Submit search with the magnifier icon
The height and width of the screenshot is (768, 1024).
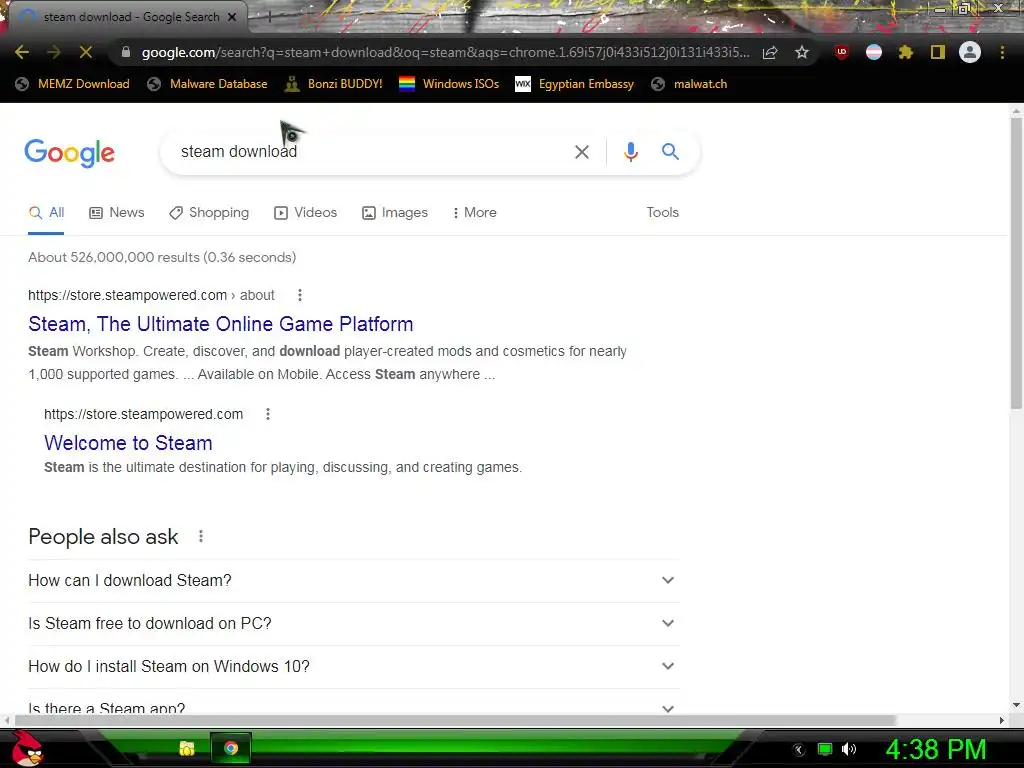click(670, 152)
